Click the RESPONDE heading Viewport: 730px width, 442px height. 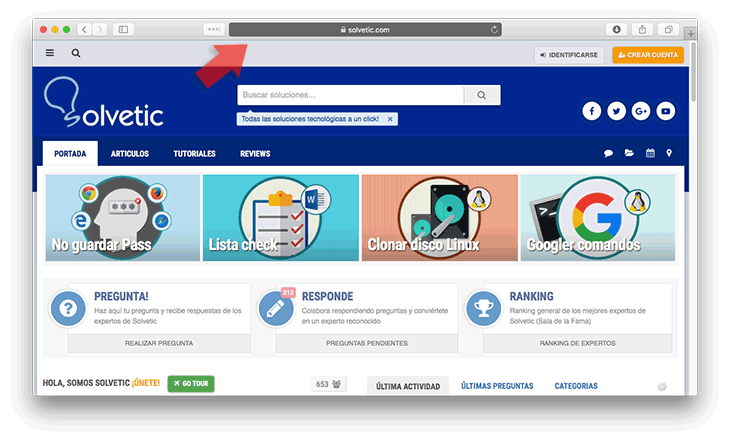coord(327,296)
